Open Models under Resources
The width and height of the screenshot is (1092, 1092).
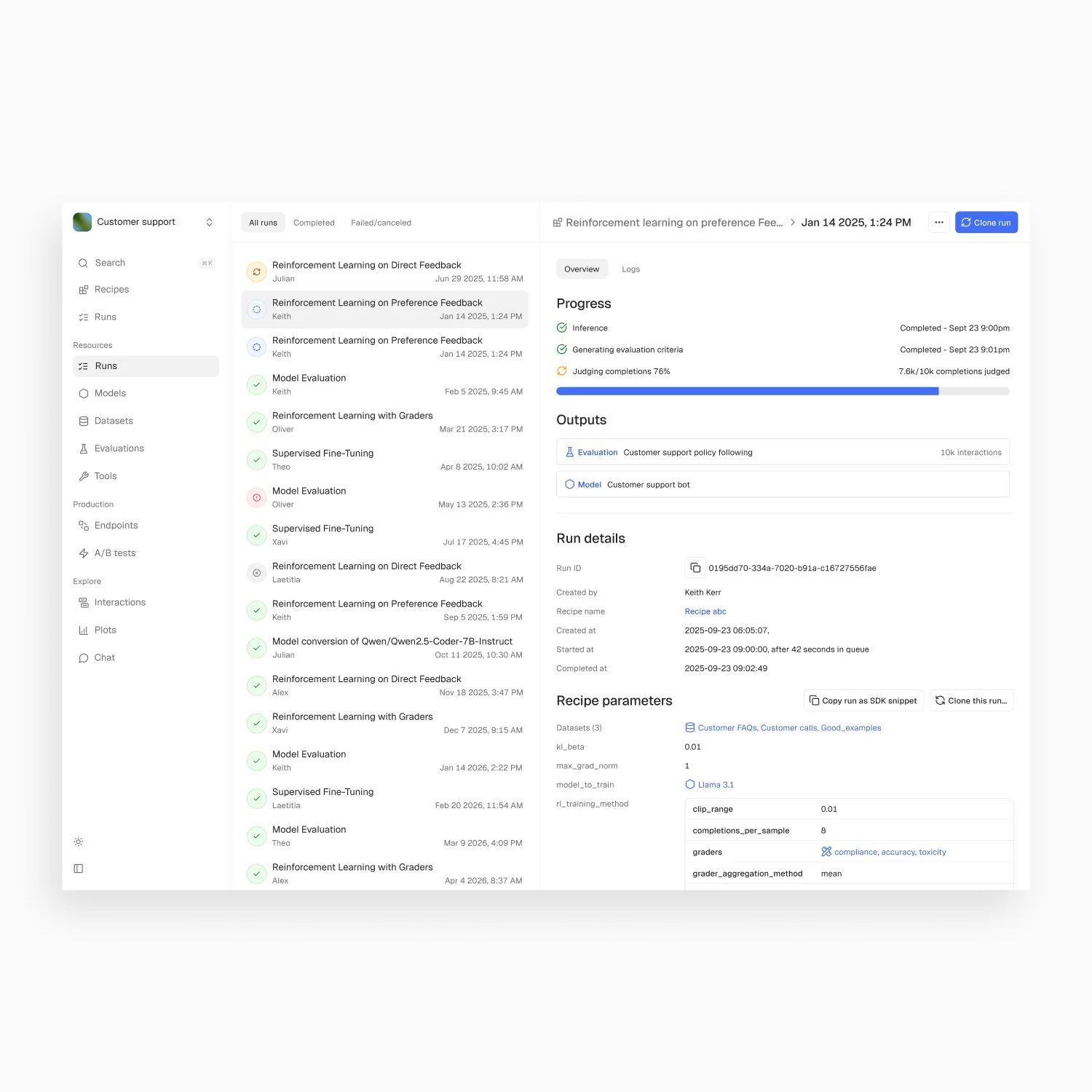tap(146, 393)
